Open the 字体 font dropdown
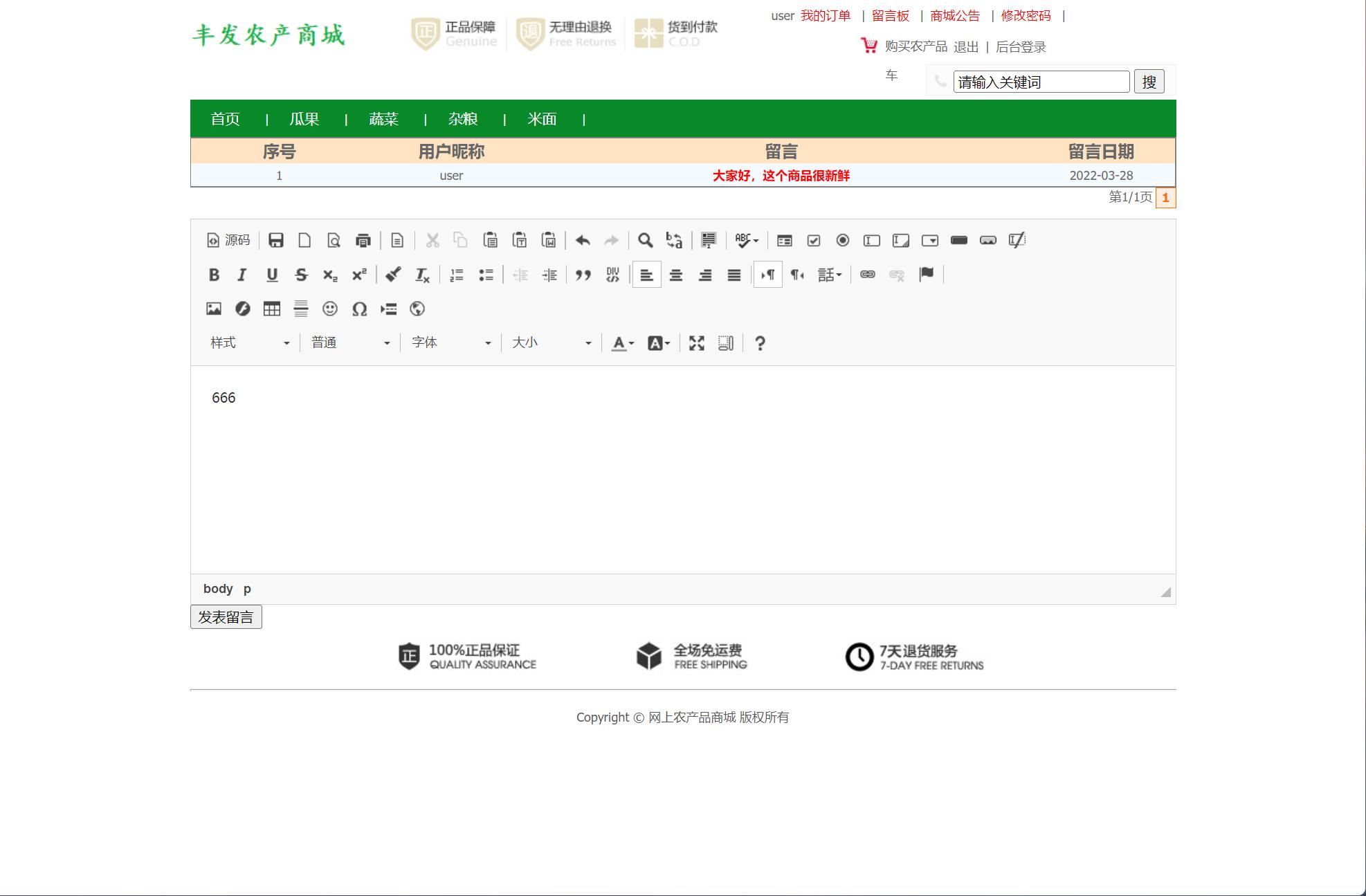The width and height of the screenshot is (1366, 896). coord(450,342)
